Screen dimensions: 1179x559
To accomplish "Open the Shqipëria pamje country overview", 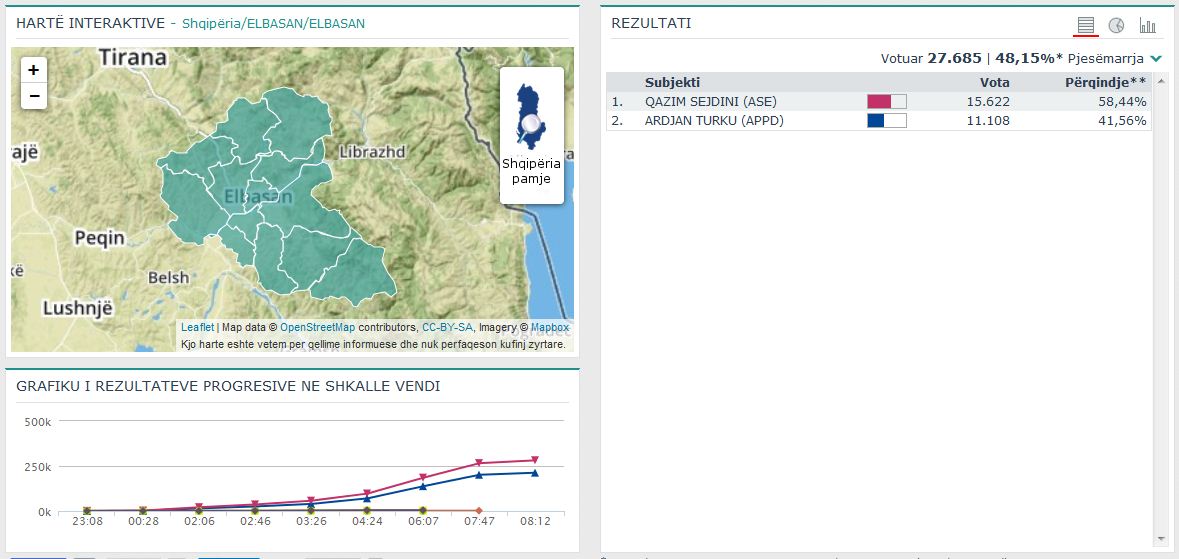I will (x=531, y=136).
